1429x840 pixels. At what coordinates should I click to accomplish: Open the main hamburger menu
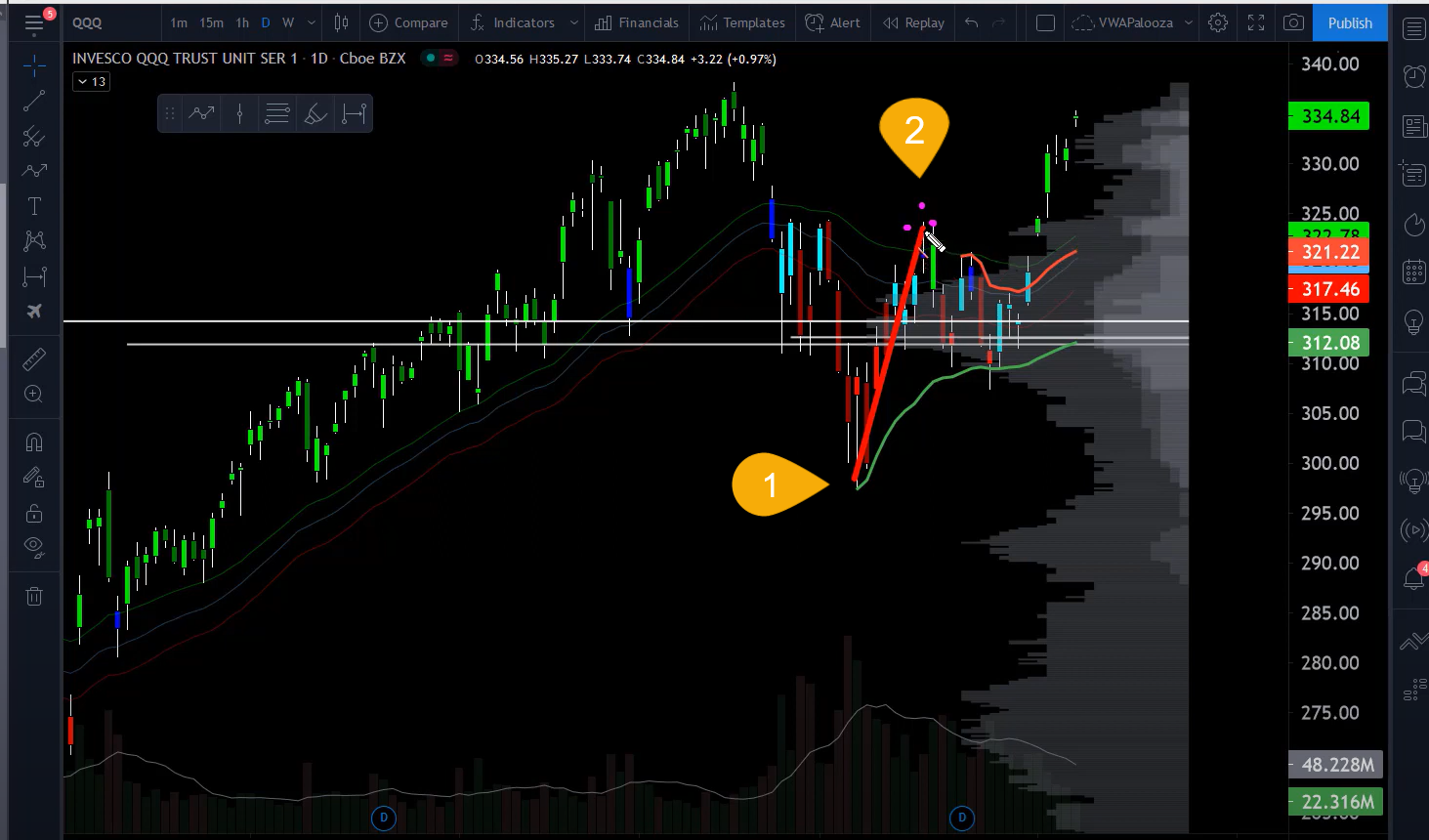(34, 22)
